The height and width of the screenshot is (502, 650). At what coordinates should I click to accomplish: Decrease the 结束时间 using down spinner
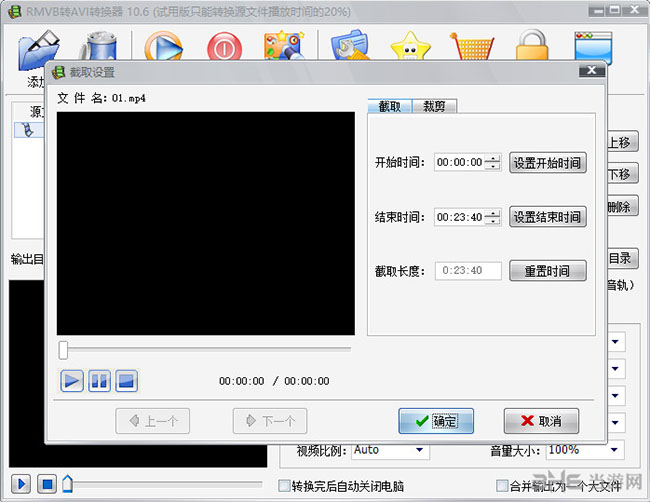pos(492,221)
